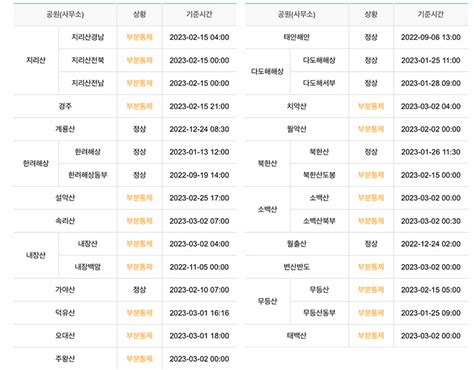474x370 pixels.
Task: Select the 소백산북부 office row
Action: (x=379, y=221)
